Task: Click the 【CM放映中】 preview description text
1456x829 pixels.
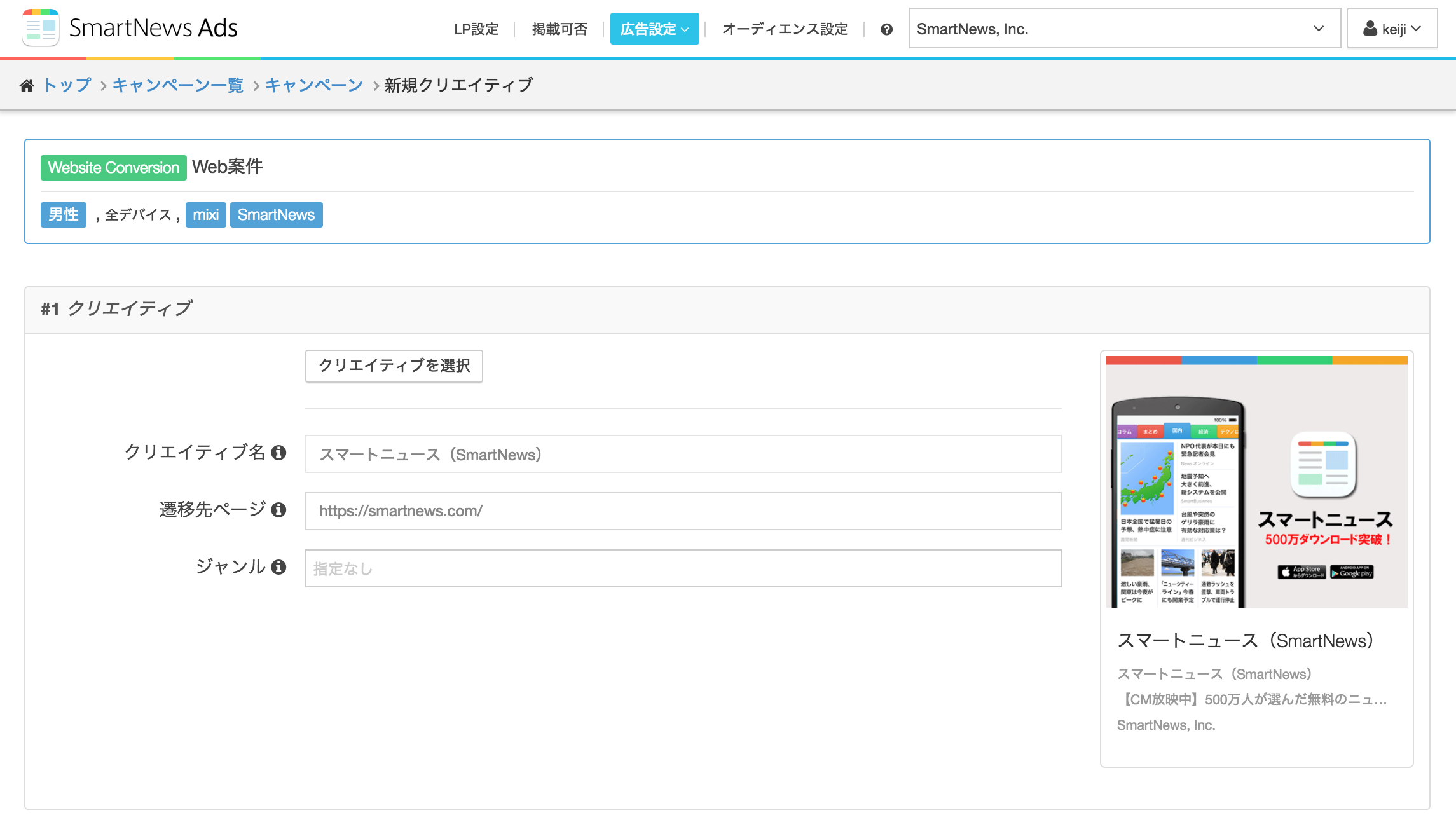Action: (x=1252, y=699)
